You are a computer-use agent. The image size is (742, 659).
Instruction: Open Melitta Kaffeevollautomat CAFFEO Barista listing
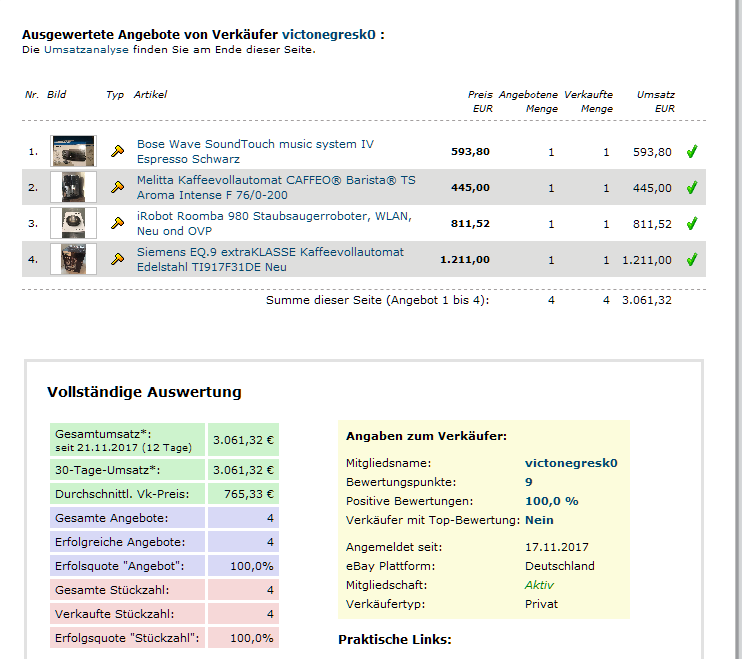(x=276, y=187)
